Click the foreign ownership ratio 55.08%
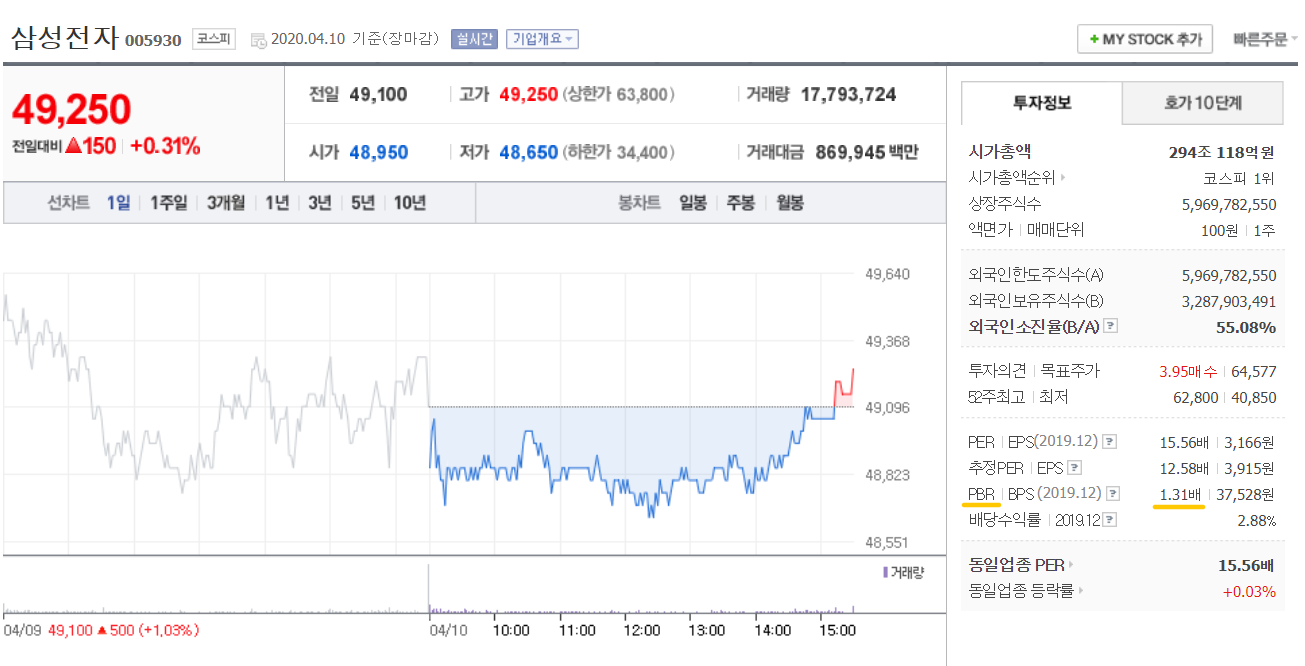 (x=1246, y=327)
